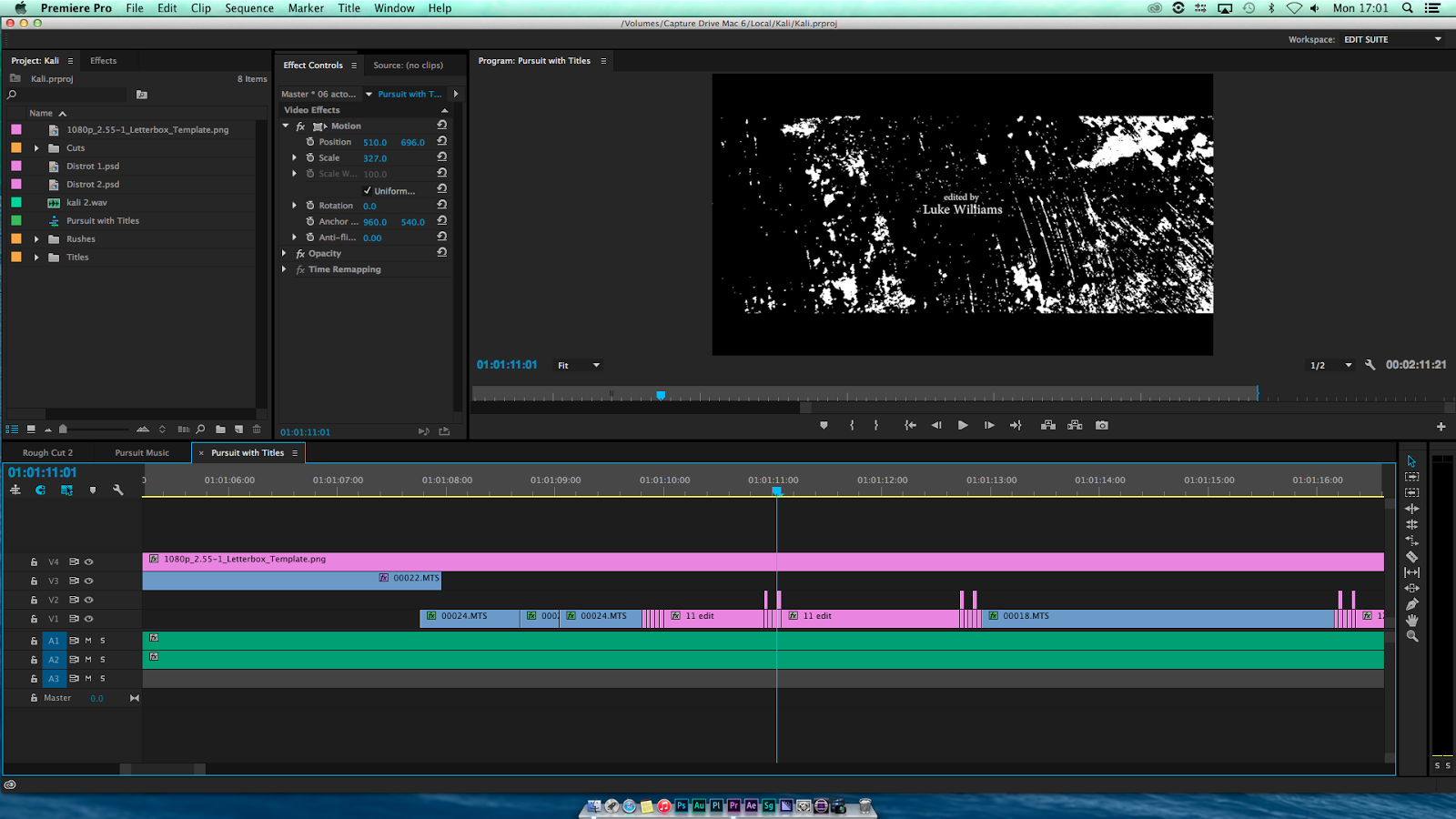This screenshot has height=819, width=1456.
Task: Click the Export Frame camera icon
Action: tap(1101, 425)
